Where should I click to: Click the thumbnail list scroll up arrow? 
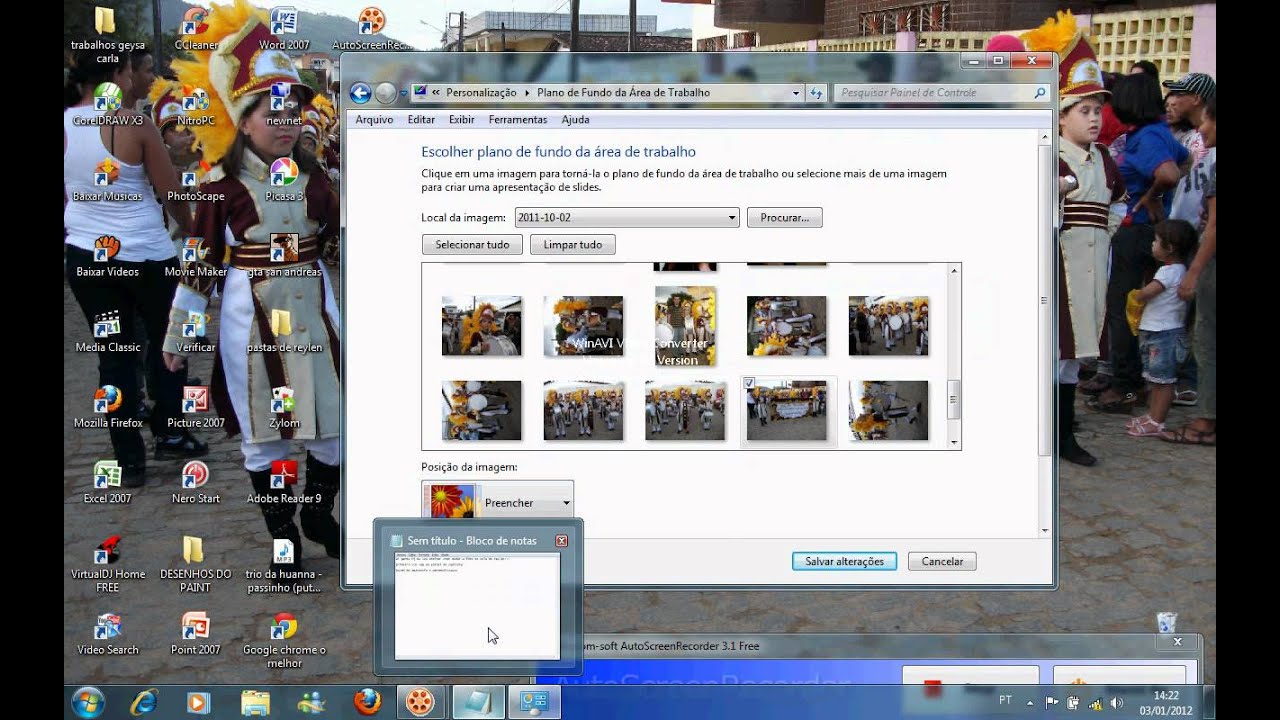954,271
